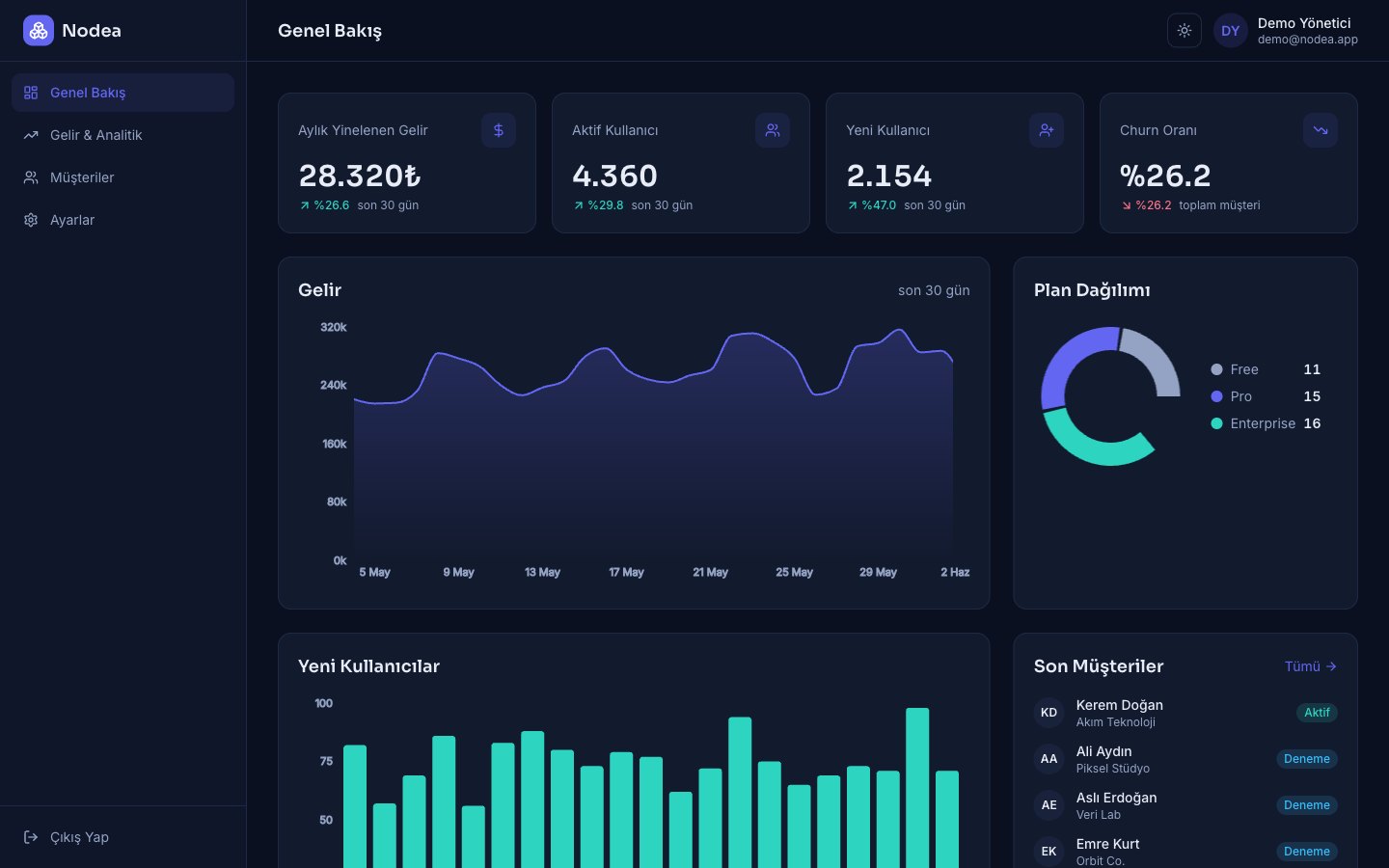Go to Müşteriler section

(123, 177)
